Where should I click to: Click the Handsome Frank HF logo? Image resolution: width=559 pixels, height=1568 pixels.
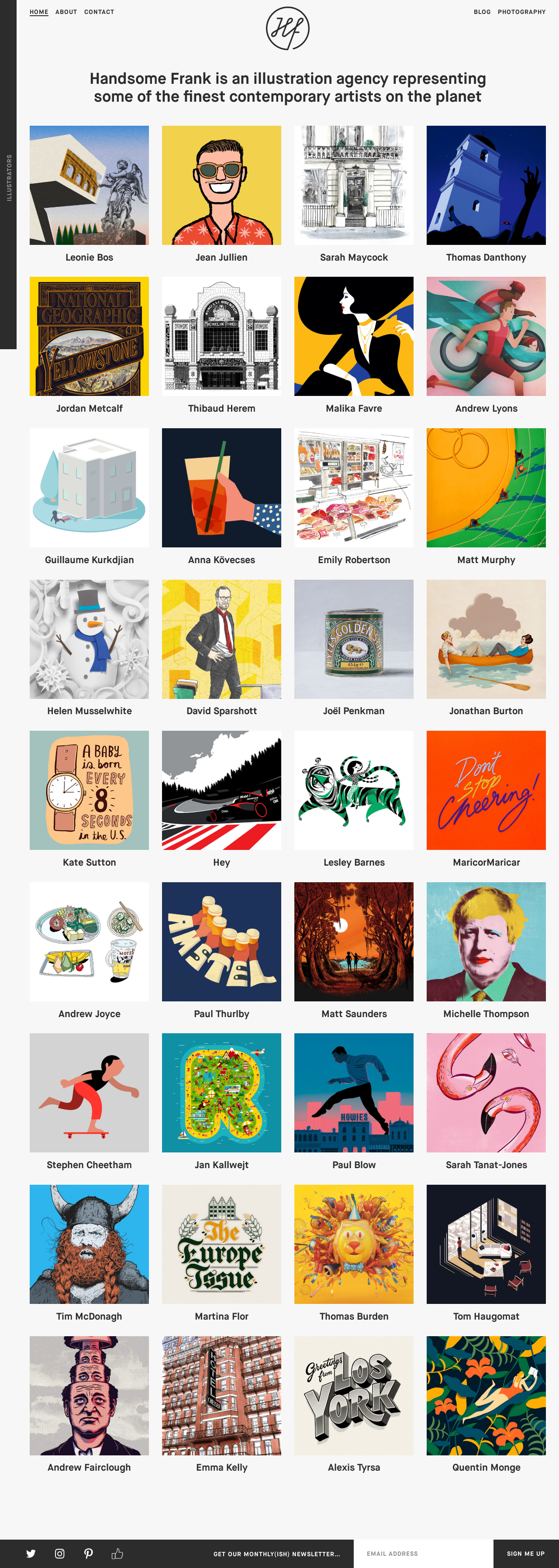[287, 28]
